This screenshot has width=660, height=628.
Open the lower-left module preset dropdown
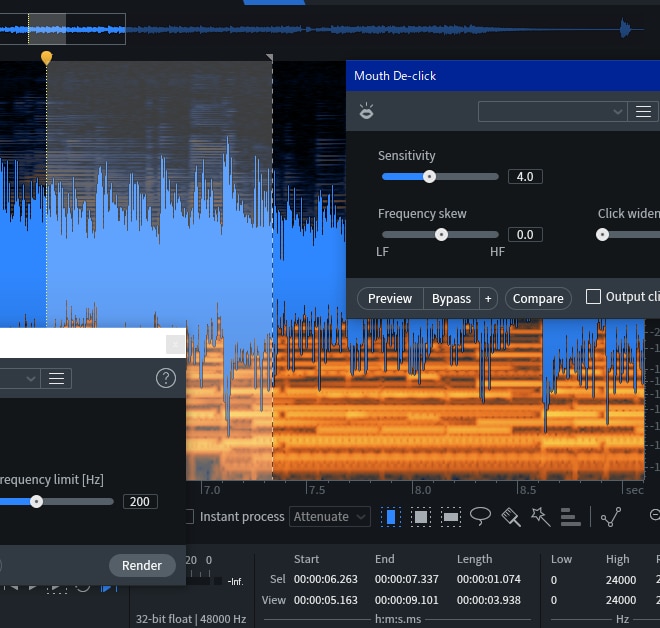pyautogui.click(x=20, y=378)
